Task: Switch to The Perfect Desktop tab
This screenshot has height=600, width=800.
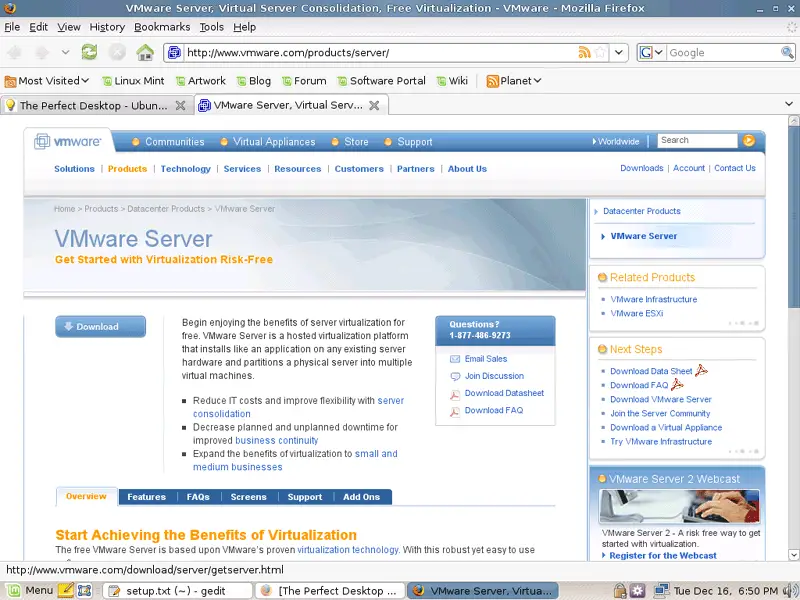Action: 96,105
